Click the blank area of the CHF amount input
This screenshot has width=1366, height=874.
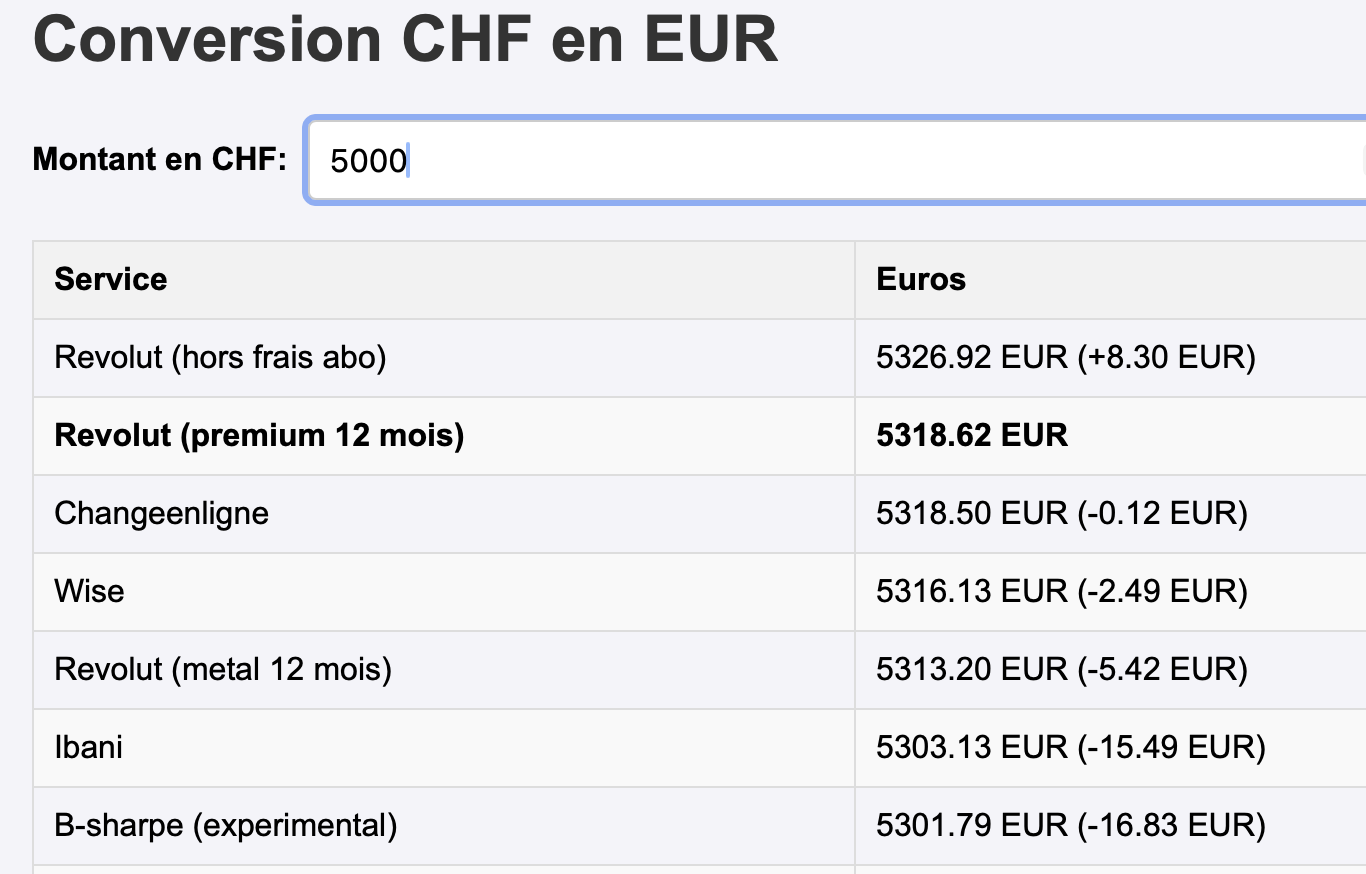tap(850, 161)
